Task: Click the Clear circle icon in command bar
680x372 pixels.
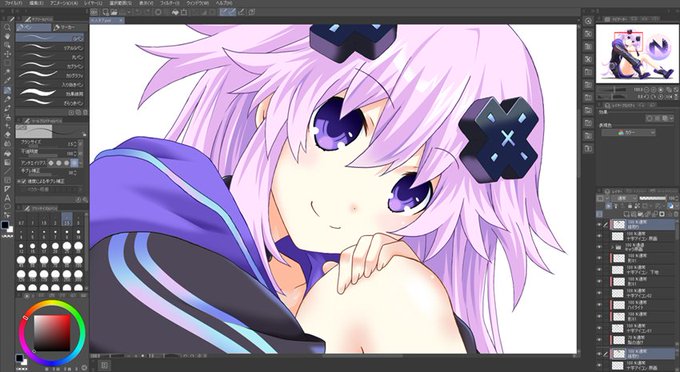Action: [x=158, y=12]
